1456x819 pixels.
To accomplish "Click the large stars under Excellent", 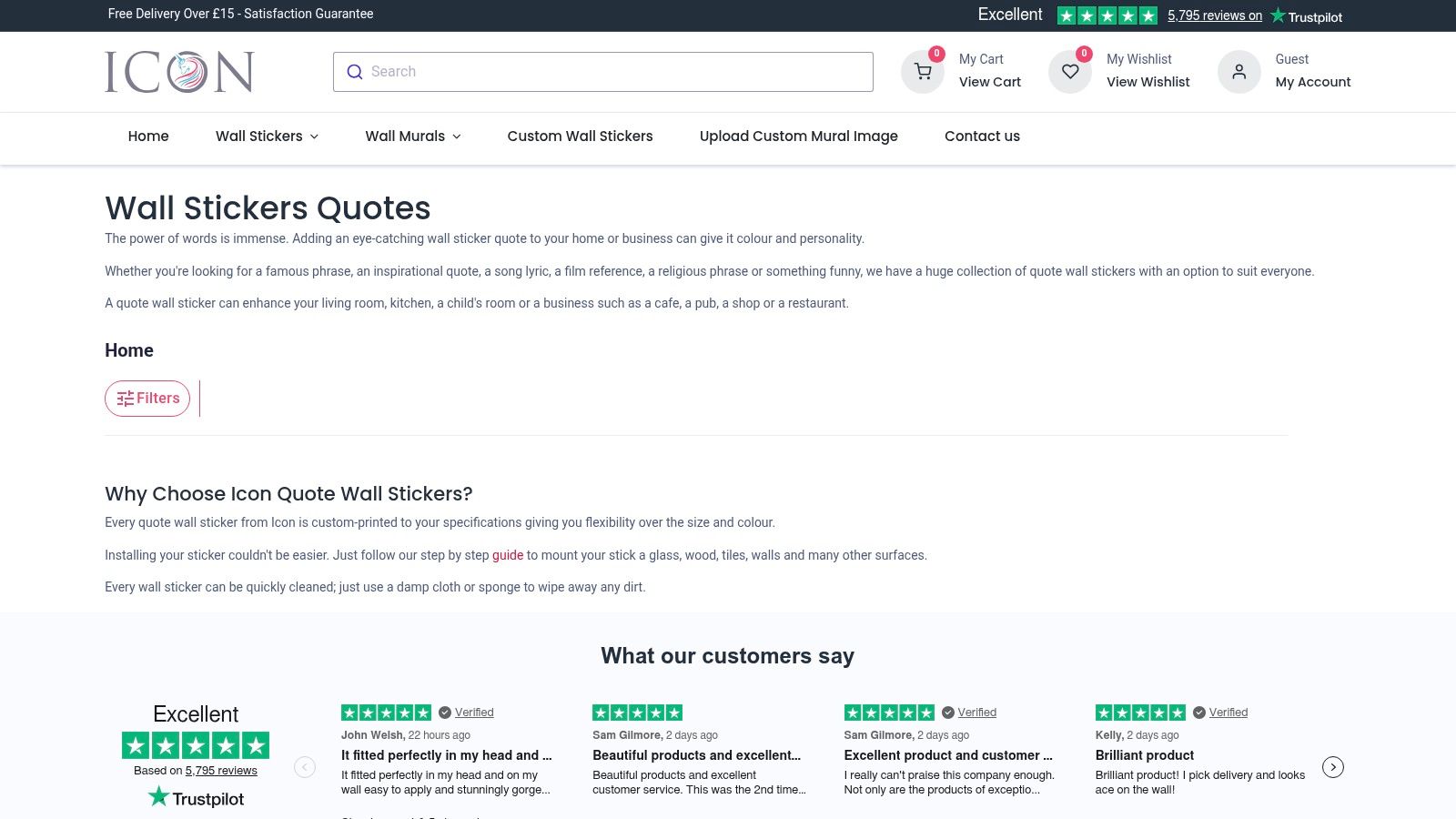I will (196, 745).
